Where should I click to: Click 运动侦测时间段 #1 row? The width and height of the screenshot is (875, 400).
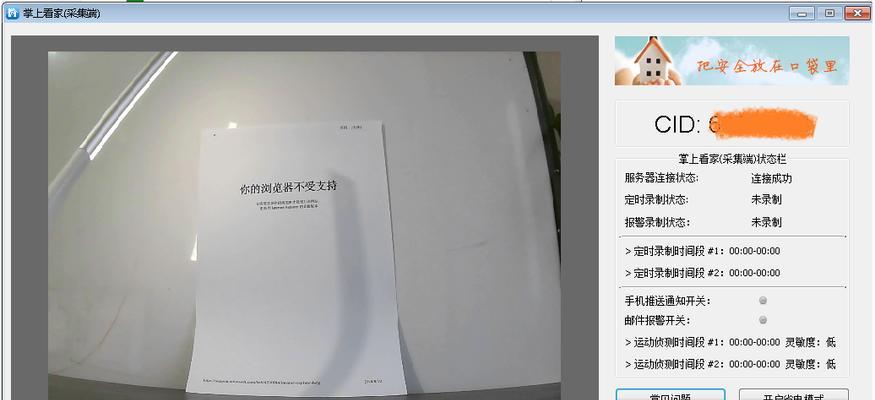point(730,342)
